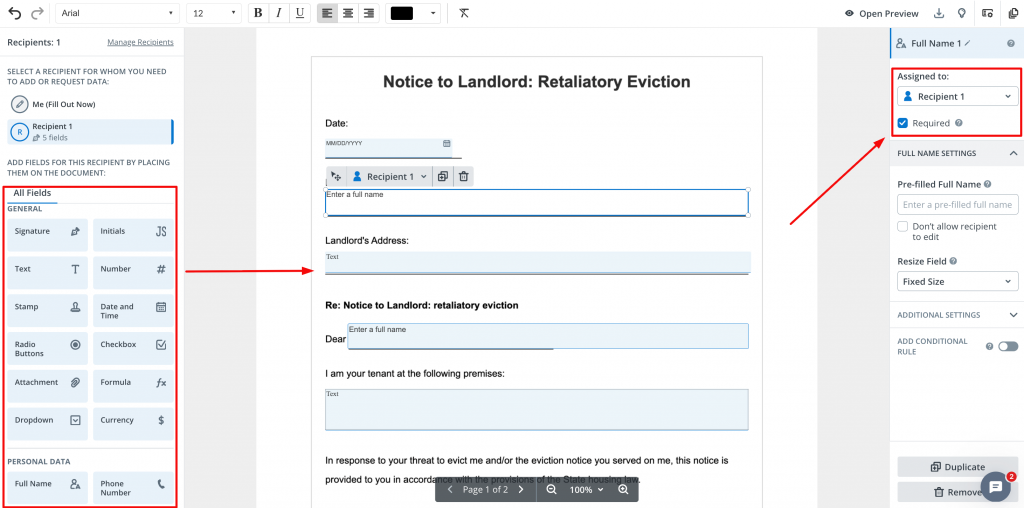The height and width of the screenshot is (508, 1024).
Task: Zoom in the document view
Action: coord(623,490)
